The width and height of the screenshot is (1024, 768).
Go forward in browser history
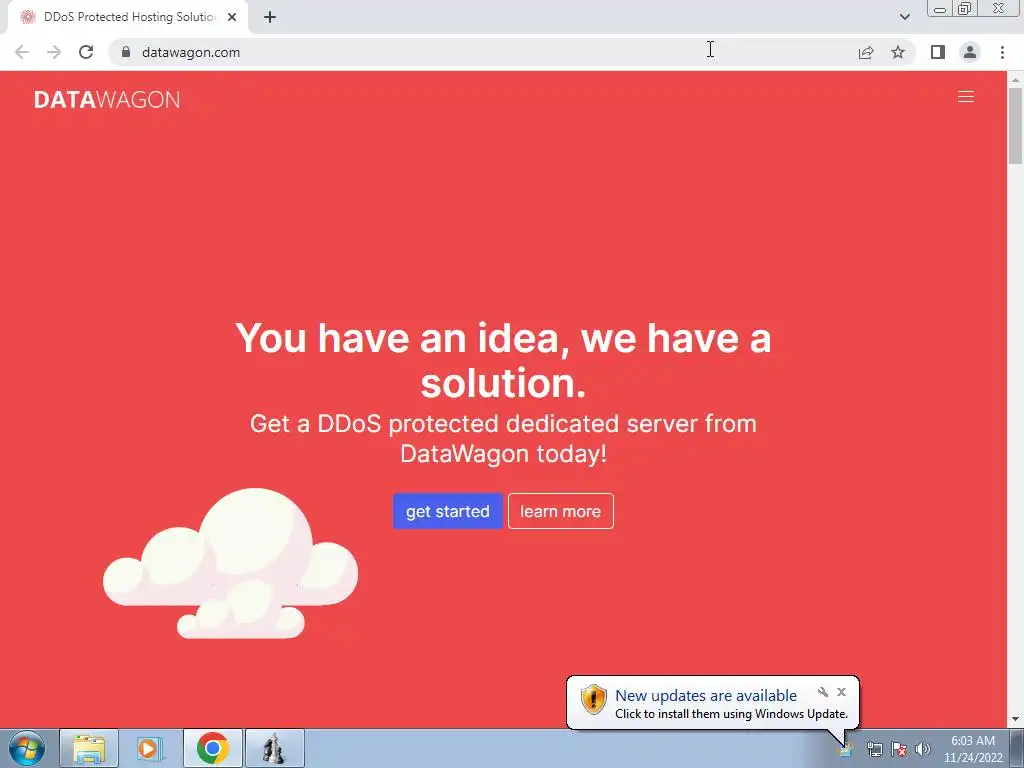[x=54, y=52]
